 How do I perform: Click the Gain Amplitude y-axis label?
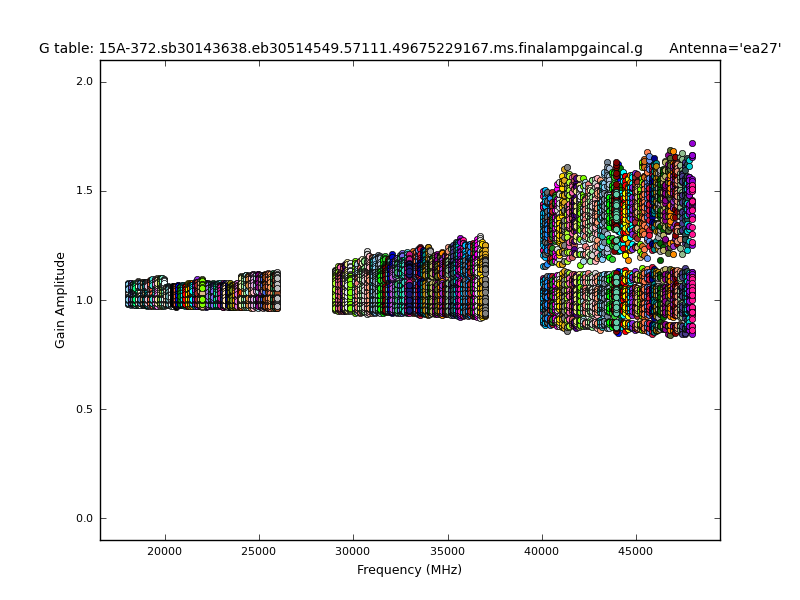pyautogui.click(x=60, y=300)
